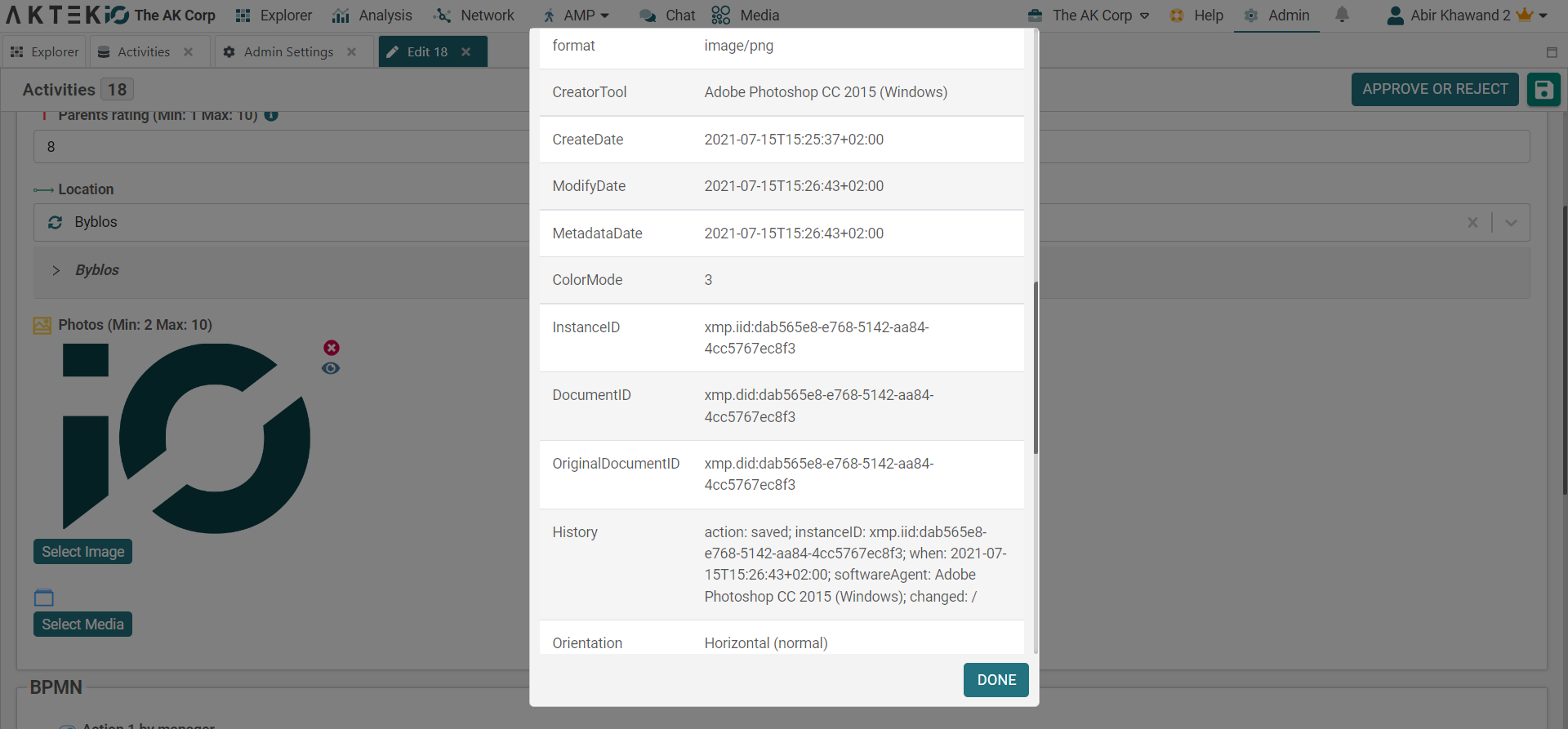Open the Network menu

(x=474, y=16)
